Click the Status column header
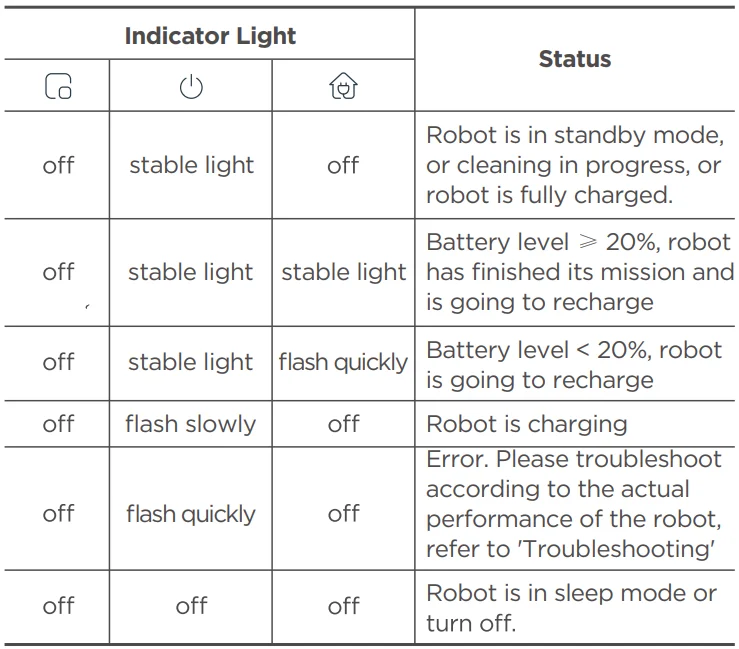The width and height of the screenshot is (739, 649). (x=574, y=59)
